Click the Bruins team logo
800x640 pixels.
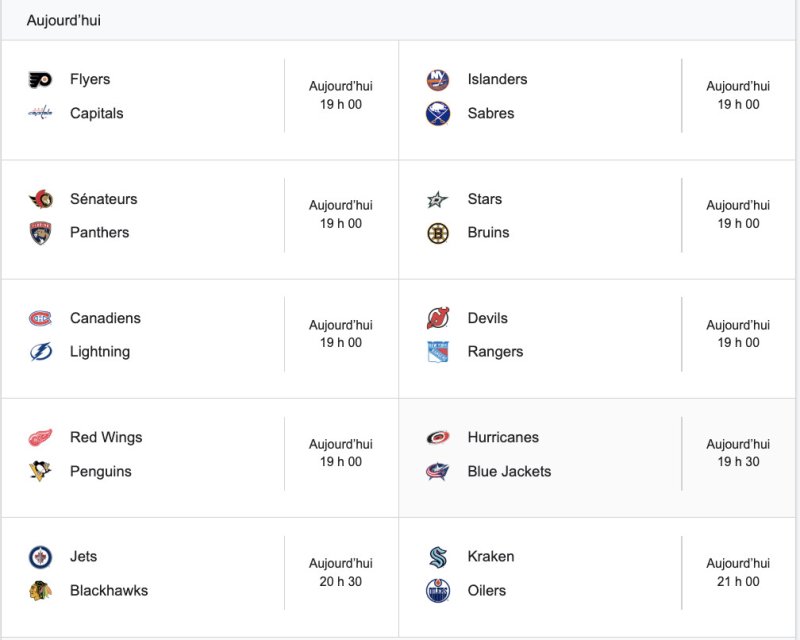[438, 233]
